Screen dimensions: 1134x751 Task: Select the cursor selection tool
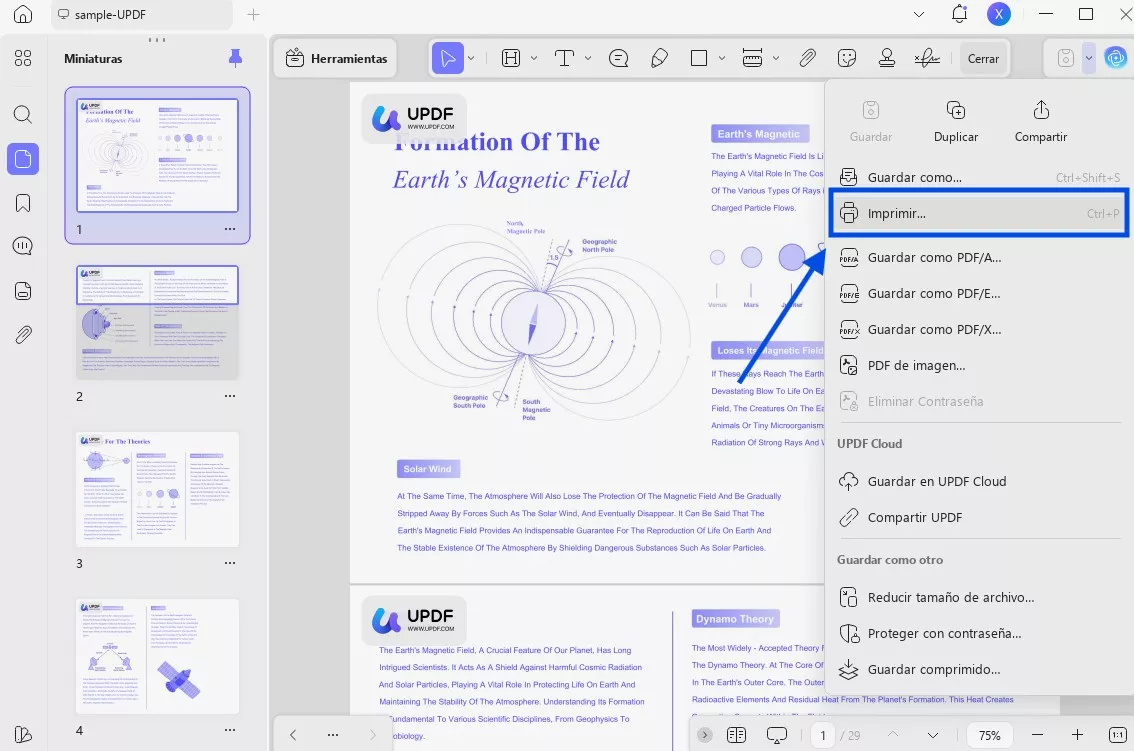(x=448, y=59)
